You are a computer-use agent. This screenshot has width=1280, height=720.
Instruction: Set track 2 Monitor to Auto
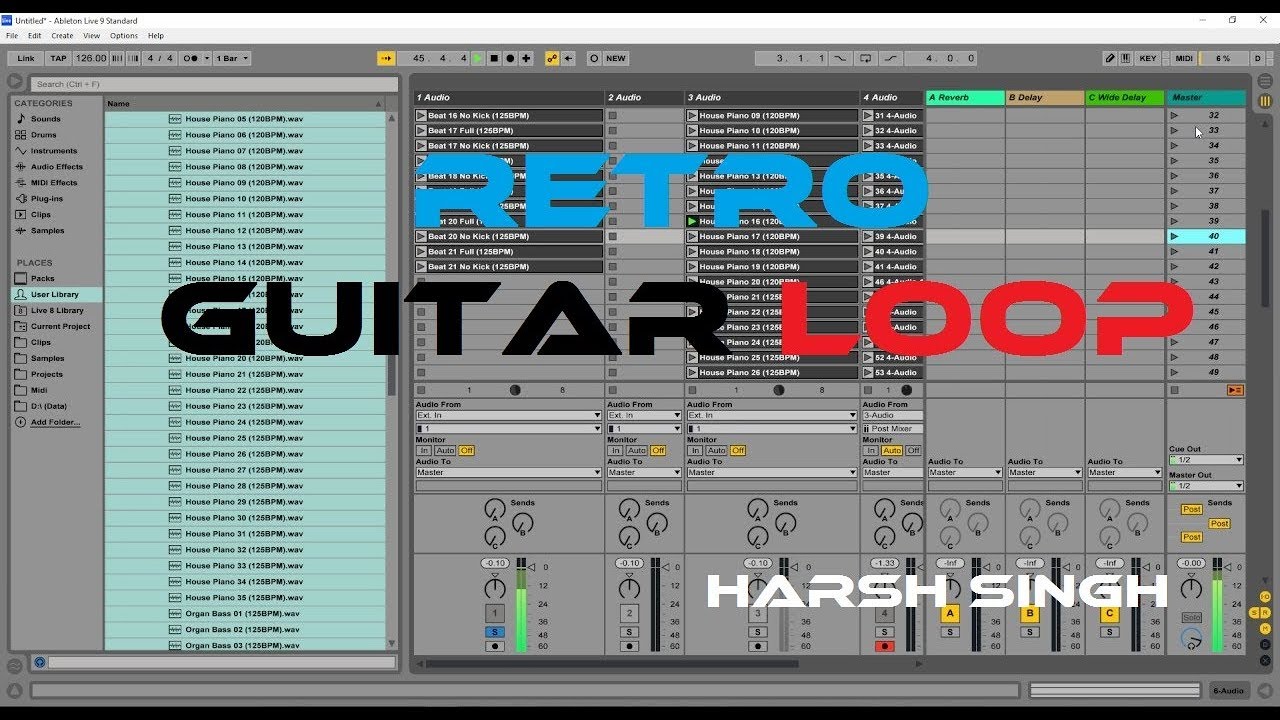click(x=636, y=451)
